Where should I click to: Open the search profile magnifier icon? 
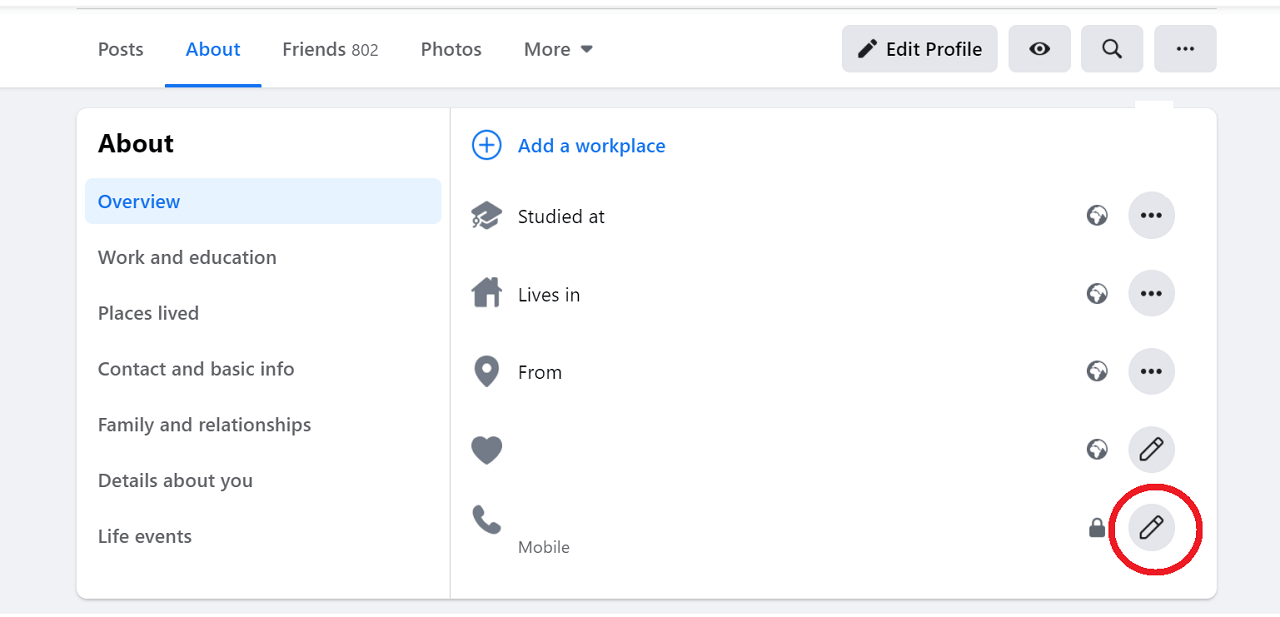point(1111,49)
